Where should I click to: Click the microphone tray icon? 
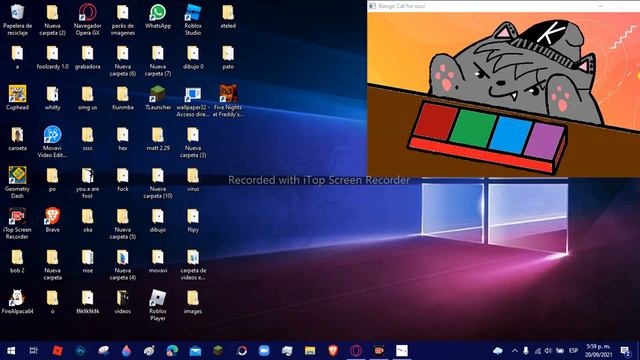(x=526, y=351)
